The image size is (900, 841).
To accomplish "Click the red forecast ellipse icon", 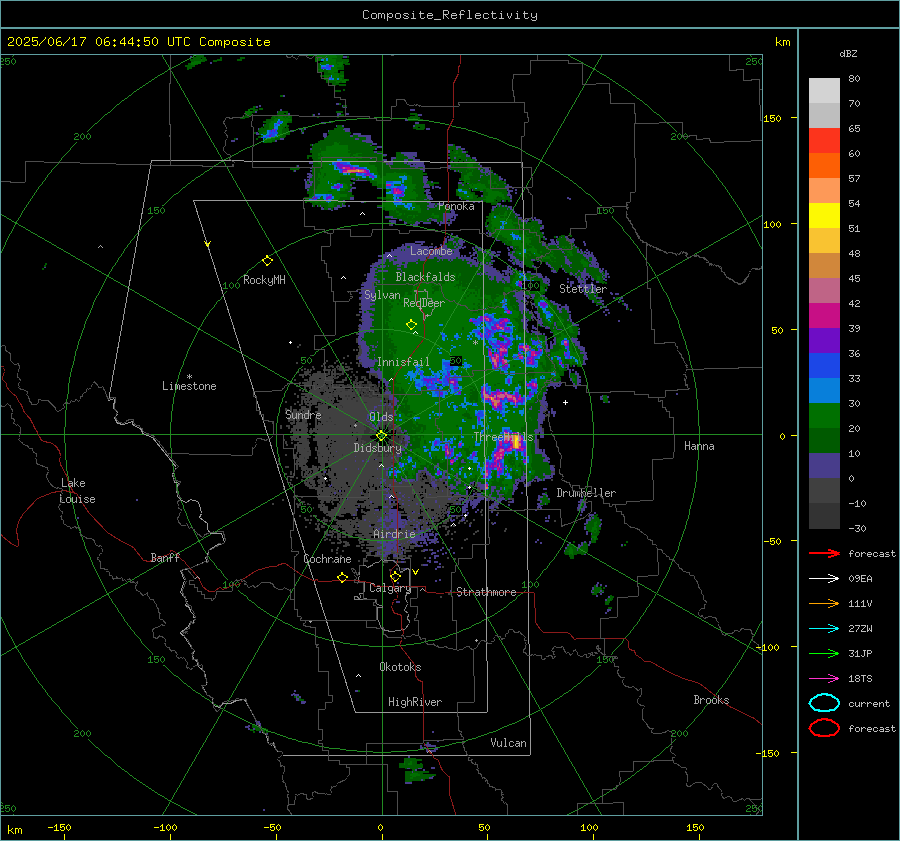I will pyautogui.click(x=824, y=728).
